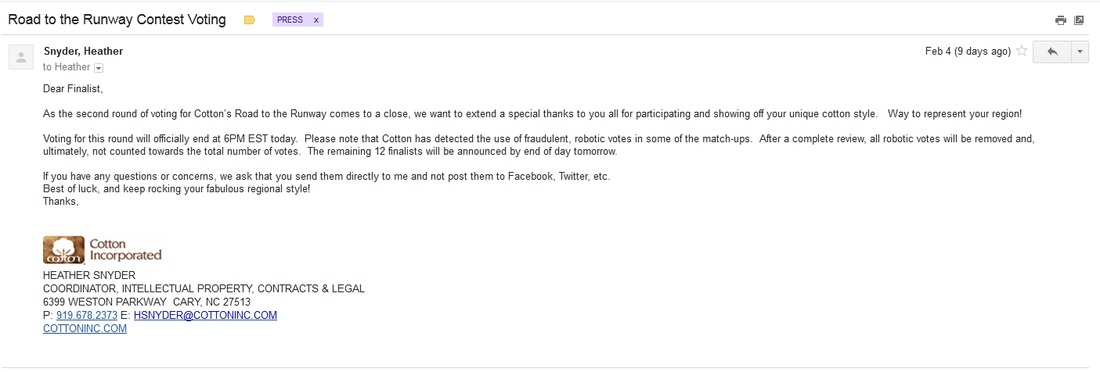Click the Cotton Incorporated logo image

(102, 250)
